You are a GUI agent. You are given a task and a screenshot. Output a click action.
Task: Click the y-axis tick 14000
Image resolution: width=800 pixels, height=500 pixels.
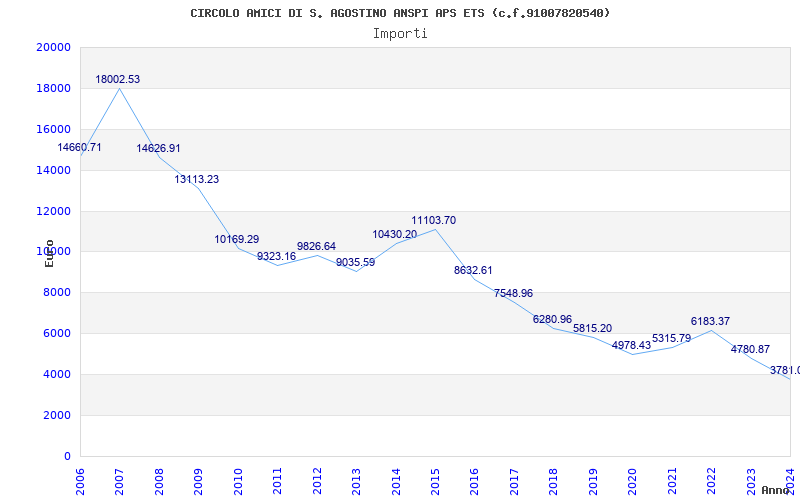tap(53, 170)
